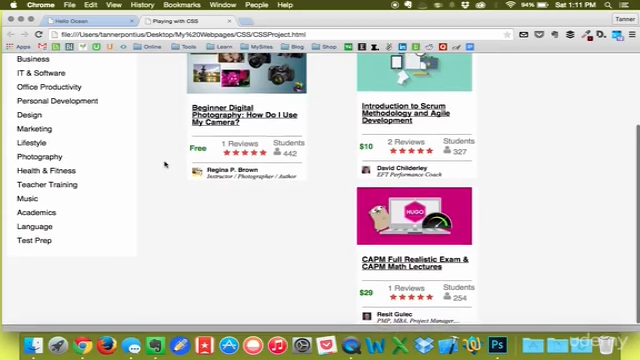This screenshot has width=640, height=360.
Task: Switch to Hello Ocean tab
Action: coord(90,21)
